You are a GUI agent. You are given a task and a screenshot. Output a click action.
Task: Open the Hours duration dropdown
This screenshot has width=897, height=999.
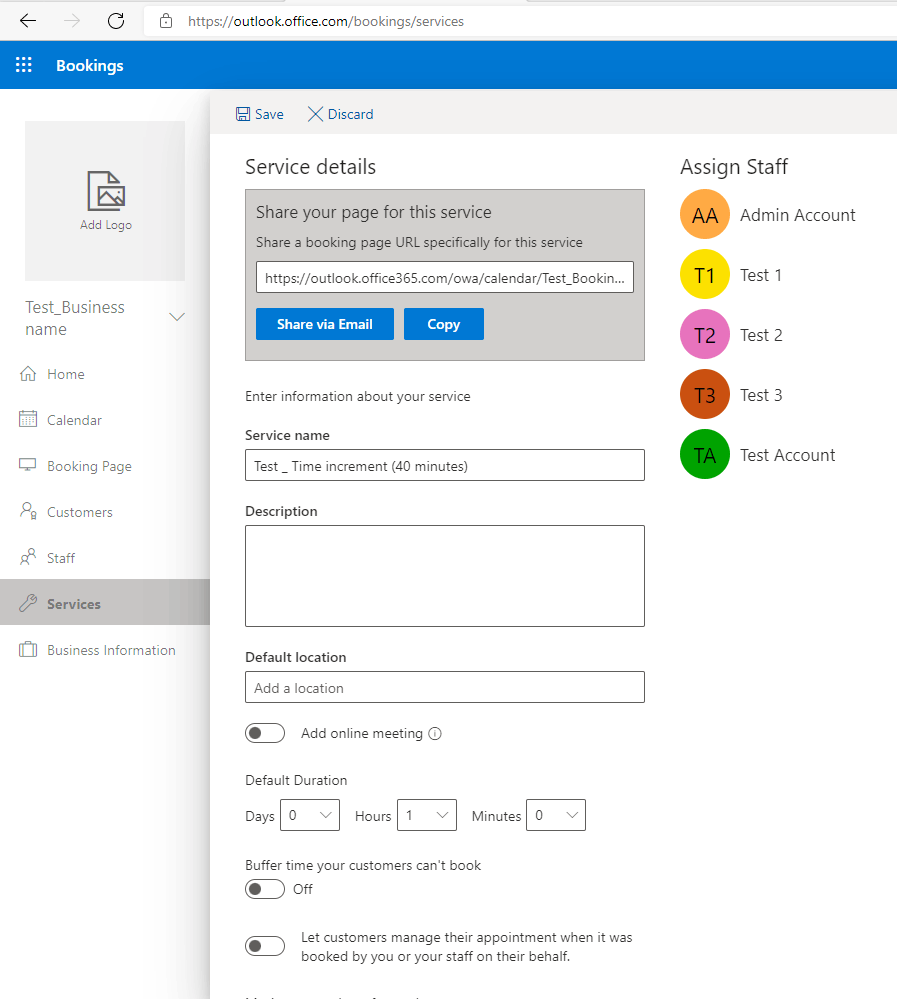pyautogui.click(x=427, y=815)
